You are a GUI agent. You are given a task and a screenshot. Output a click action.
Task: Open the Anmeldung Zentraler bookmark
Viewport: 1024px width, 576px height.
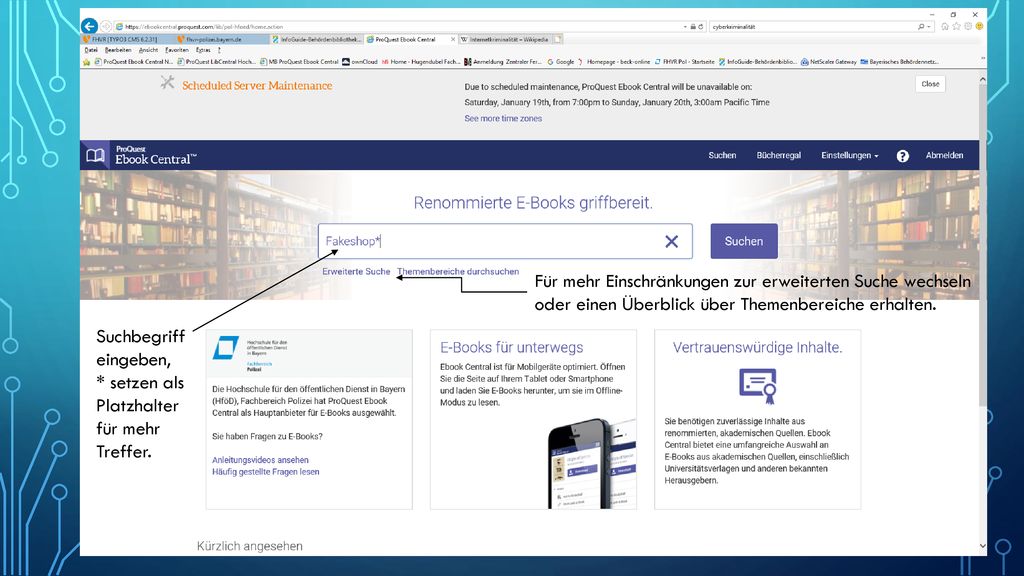tap(503, 62)
